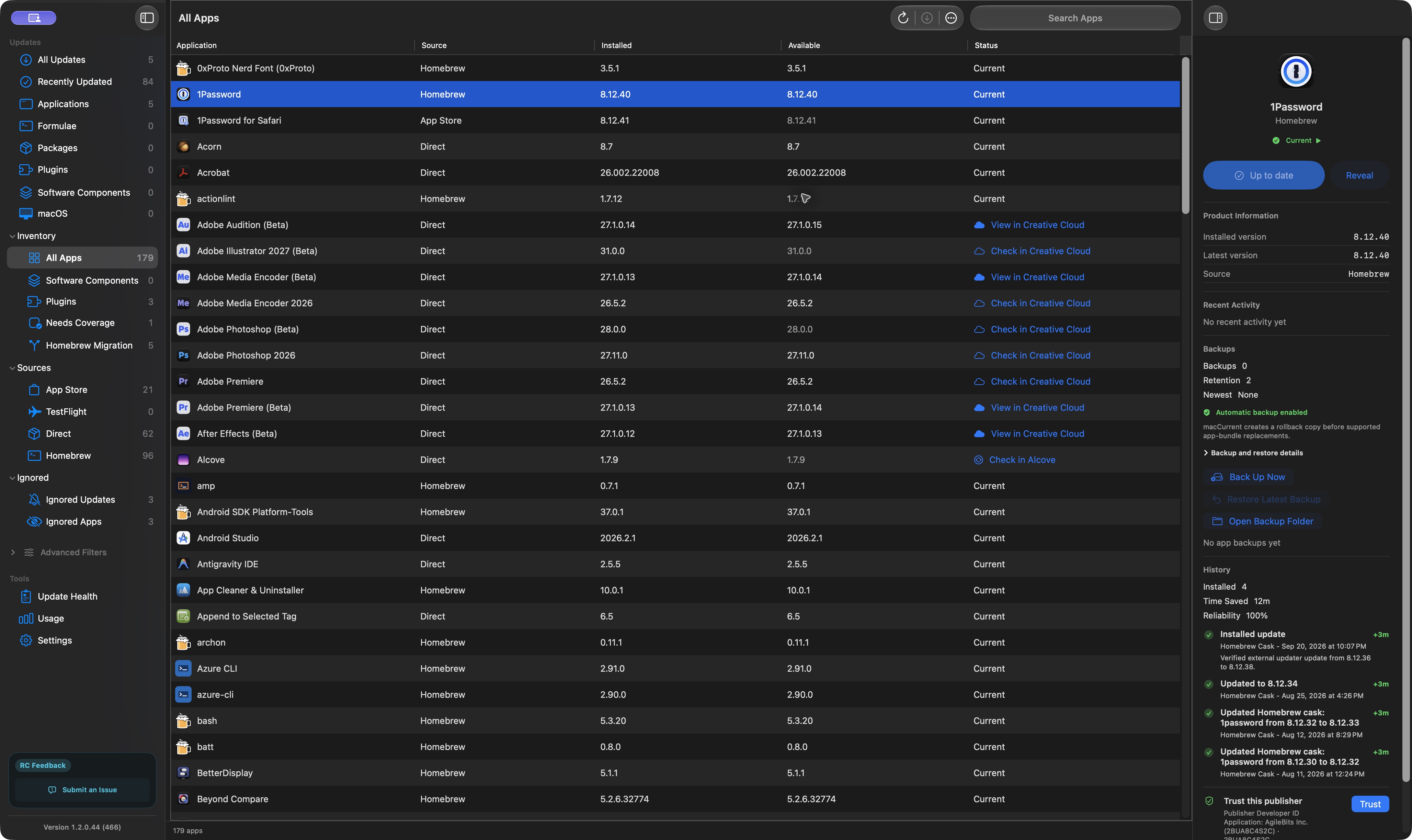This screenshot has height=840, width=1412.
Task: Click the purple display badge at top left
Action: (x=33, y=18)
